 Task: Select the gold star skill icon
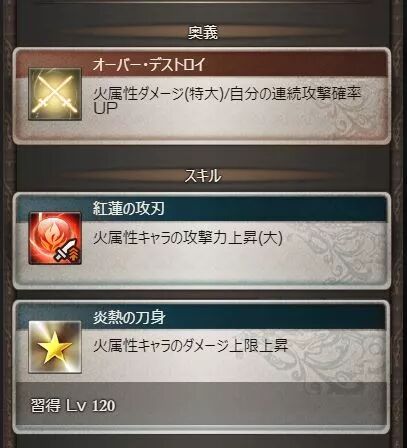(x=55, y=347)
